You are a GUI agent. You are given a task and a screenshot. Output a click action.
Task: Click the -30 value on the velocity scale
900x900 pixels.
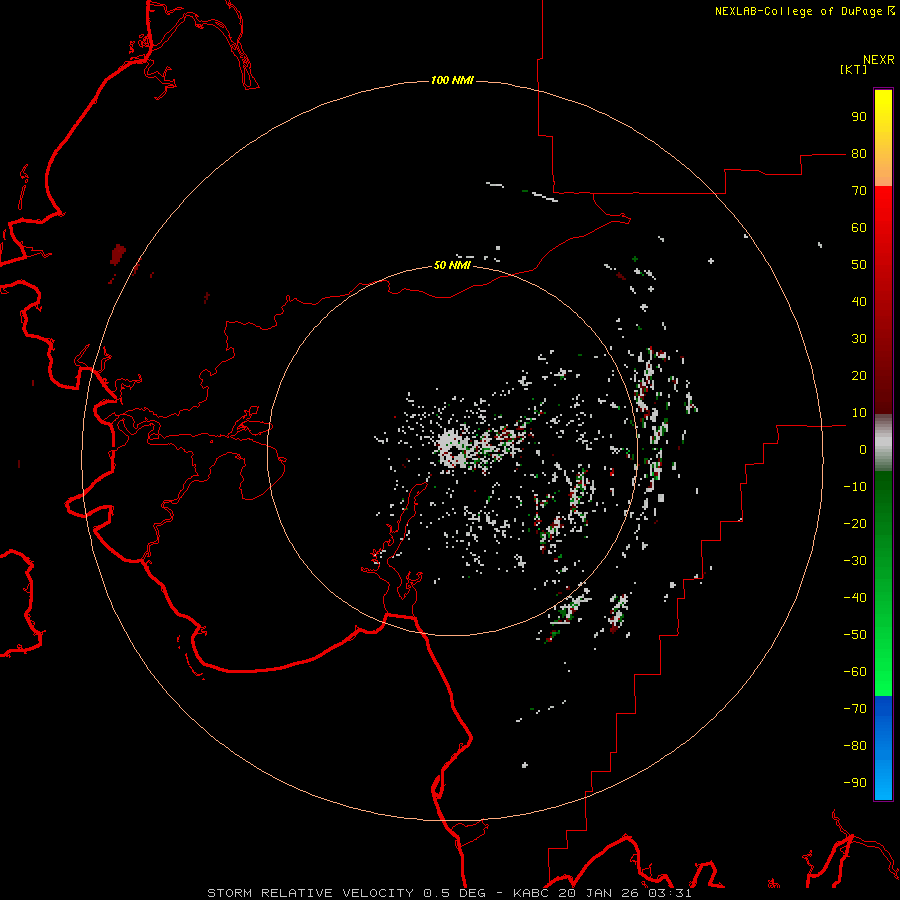click(x=855, y=561)
